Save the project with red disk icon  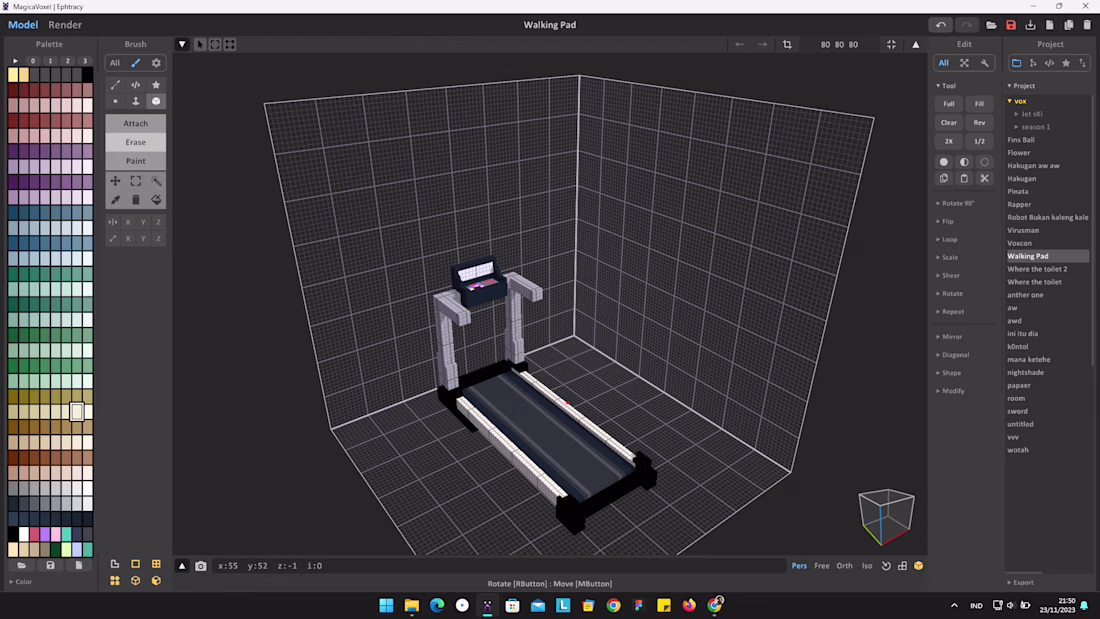point(1011,25)
